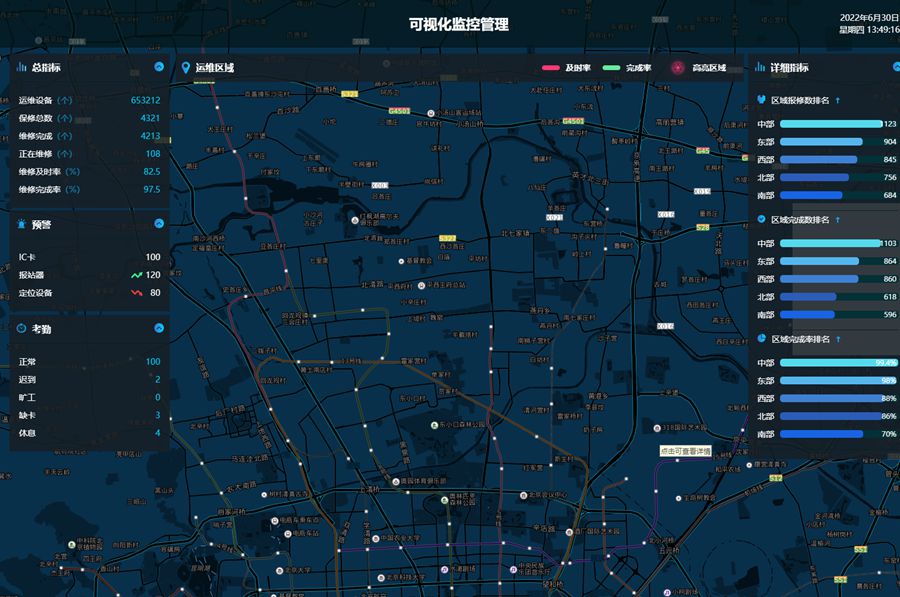This screenshot has height=597, width=900.
Task: Select the 中部 bar in 区域报修数排名
Action: click(830, 124)
